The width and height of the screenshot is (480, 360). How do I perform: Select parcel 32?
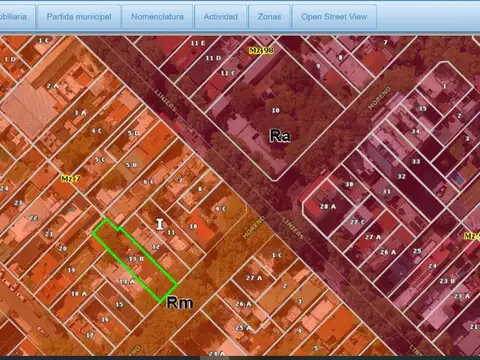point(402,176)
